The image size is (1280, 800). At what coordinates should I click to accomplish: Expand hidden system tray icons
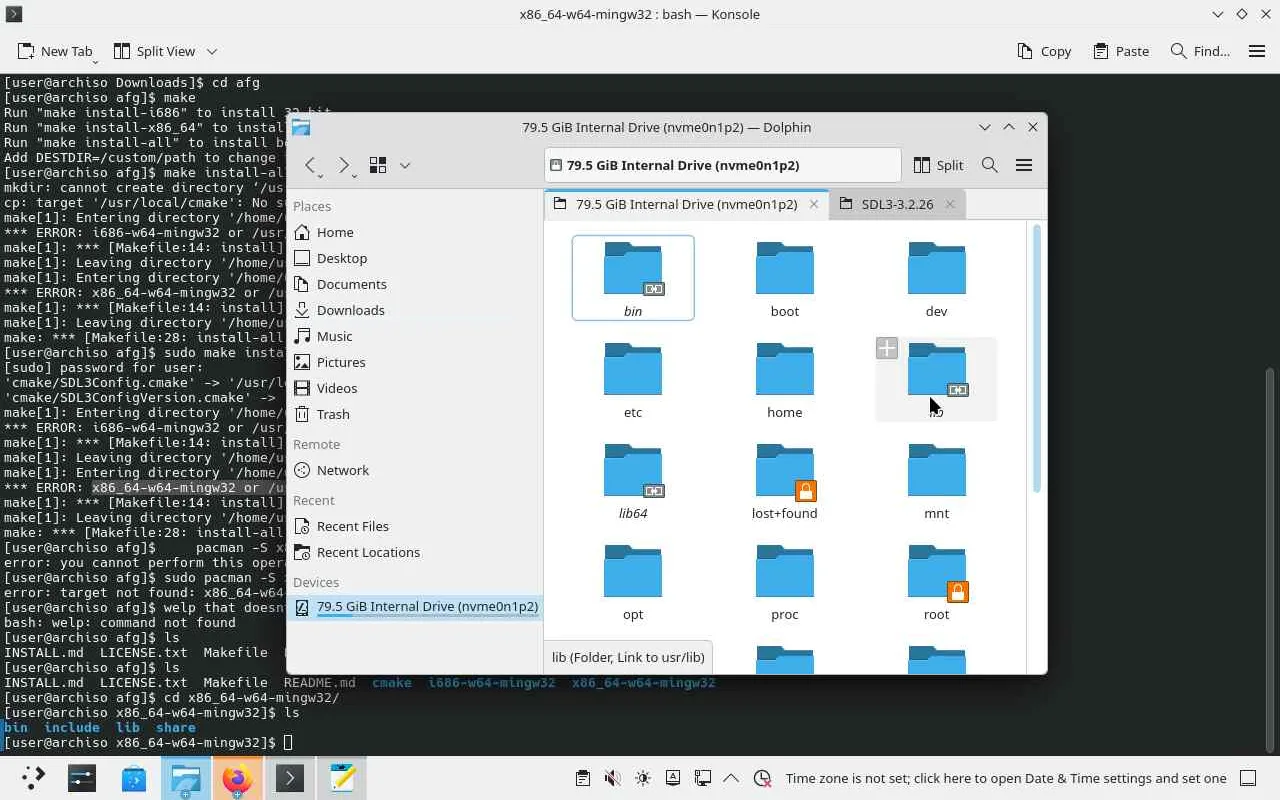731,778
